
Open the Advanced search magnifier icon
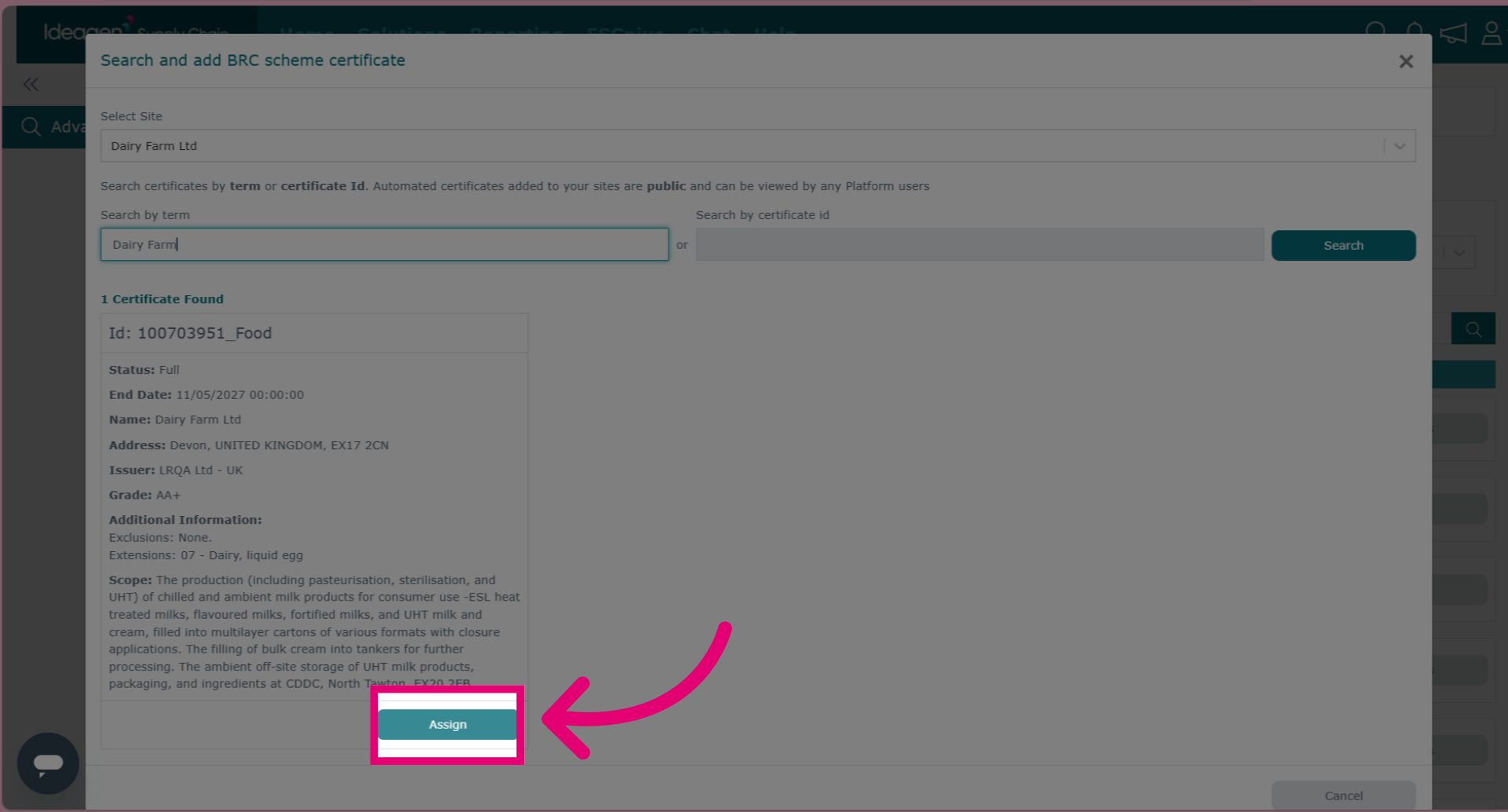[x=31, y=126]
